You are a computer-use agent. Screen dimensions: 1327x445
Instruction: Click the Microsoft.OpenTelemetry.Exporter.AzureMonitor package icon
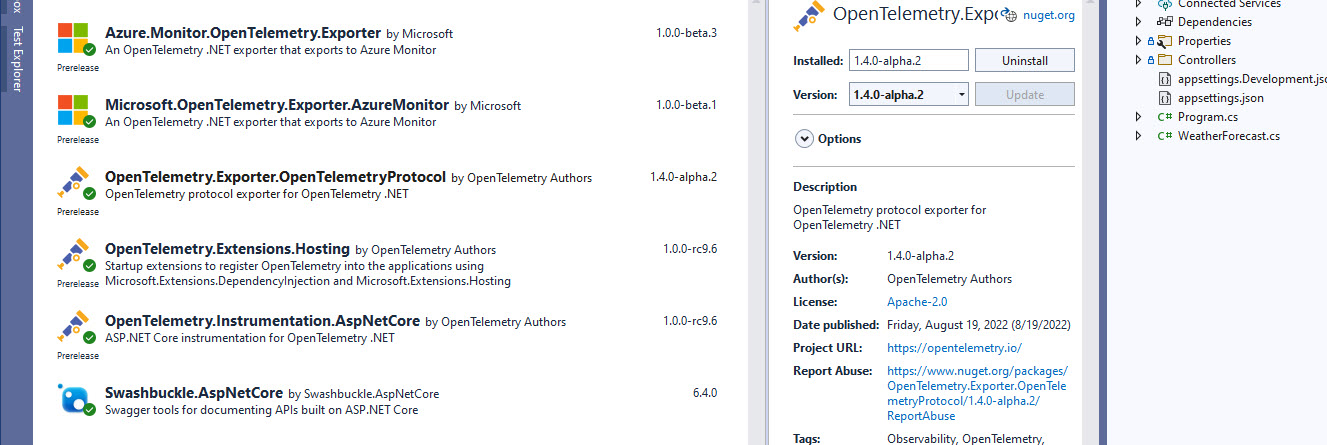pos(74,111)
